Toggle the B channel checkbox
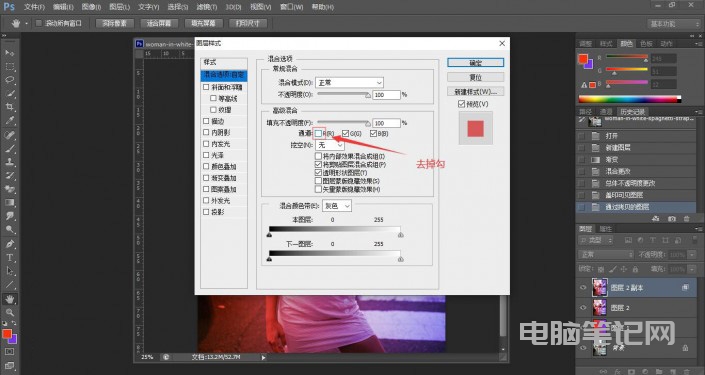Screen dimensions: 705x375 (373, 134)
